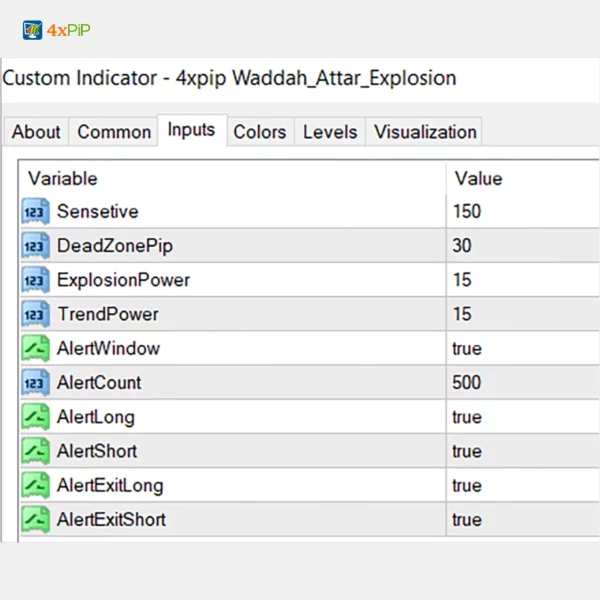Click the Variable column header

click(63, 179)
